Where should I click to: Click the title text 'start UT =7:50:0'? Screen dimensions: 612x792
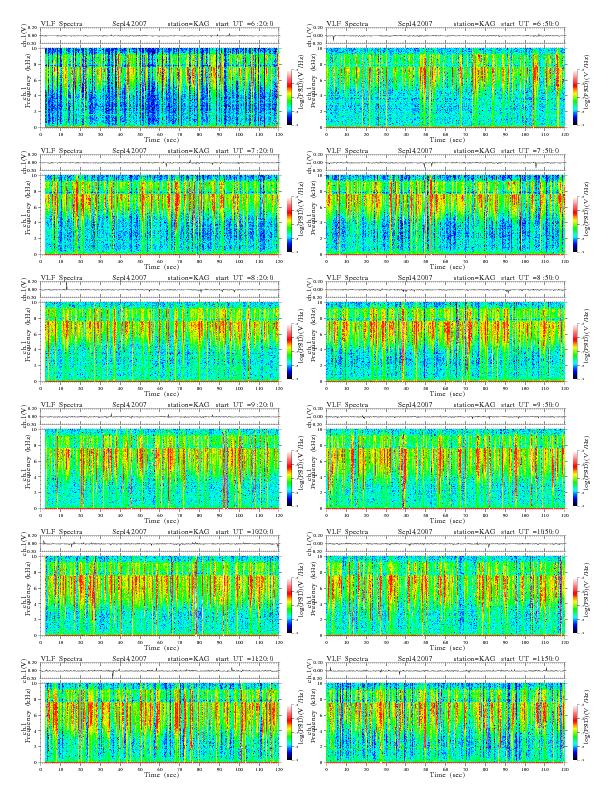pyautogui.click(x=530, y=151)
